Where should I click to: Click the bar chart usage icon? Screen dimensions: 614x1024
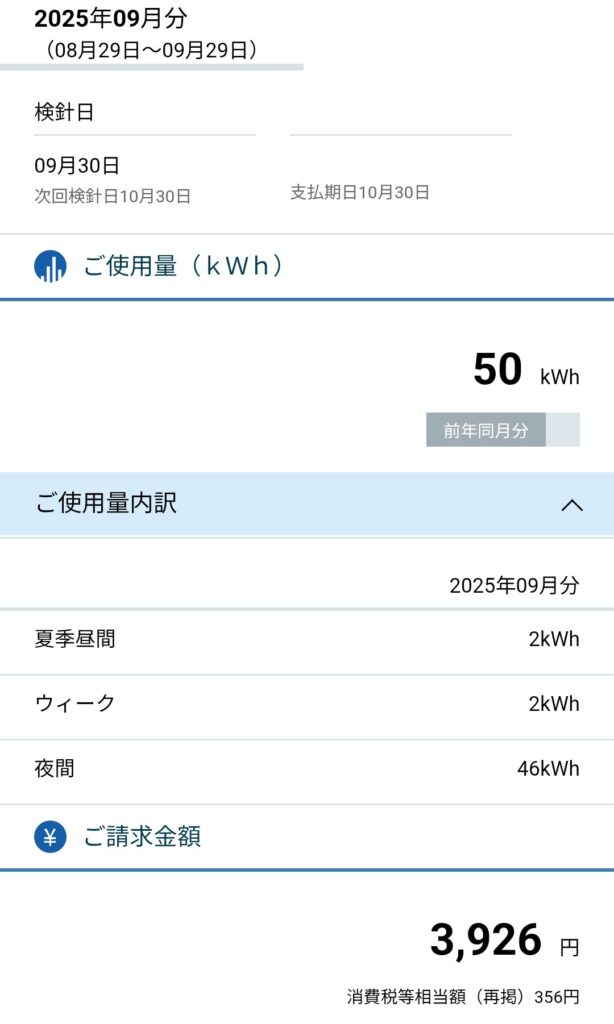click(x=50, y=266)
